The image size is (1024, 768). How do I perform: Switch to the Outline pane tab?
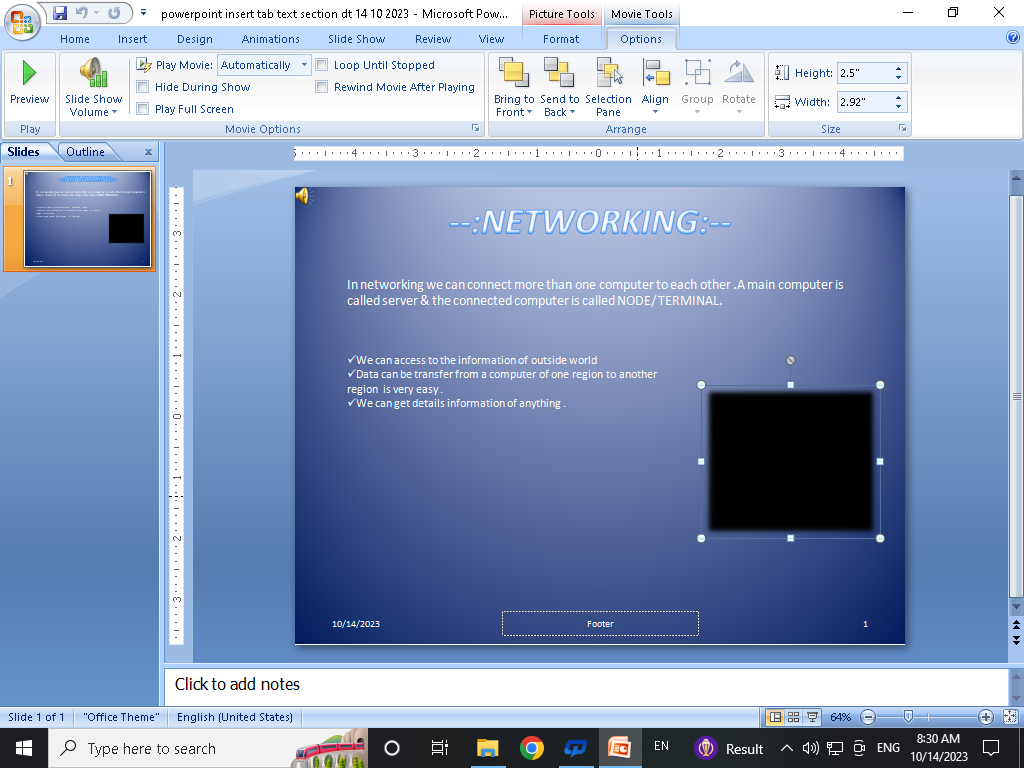click(85, 152)
